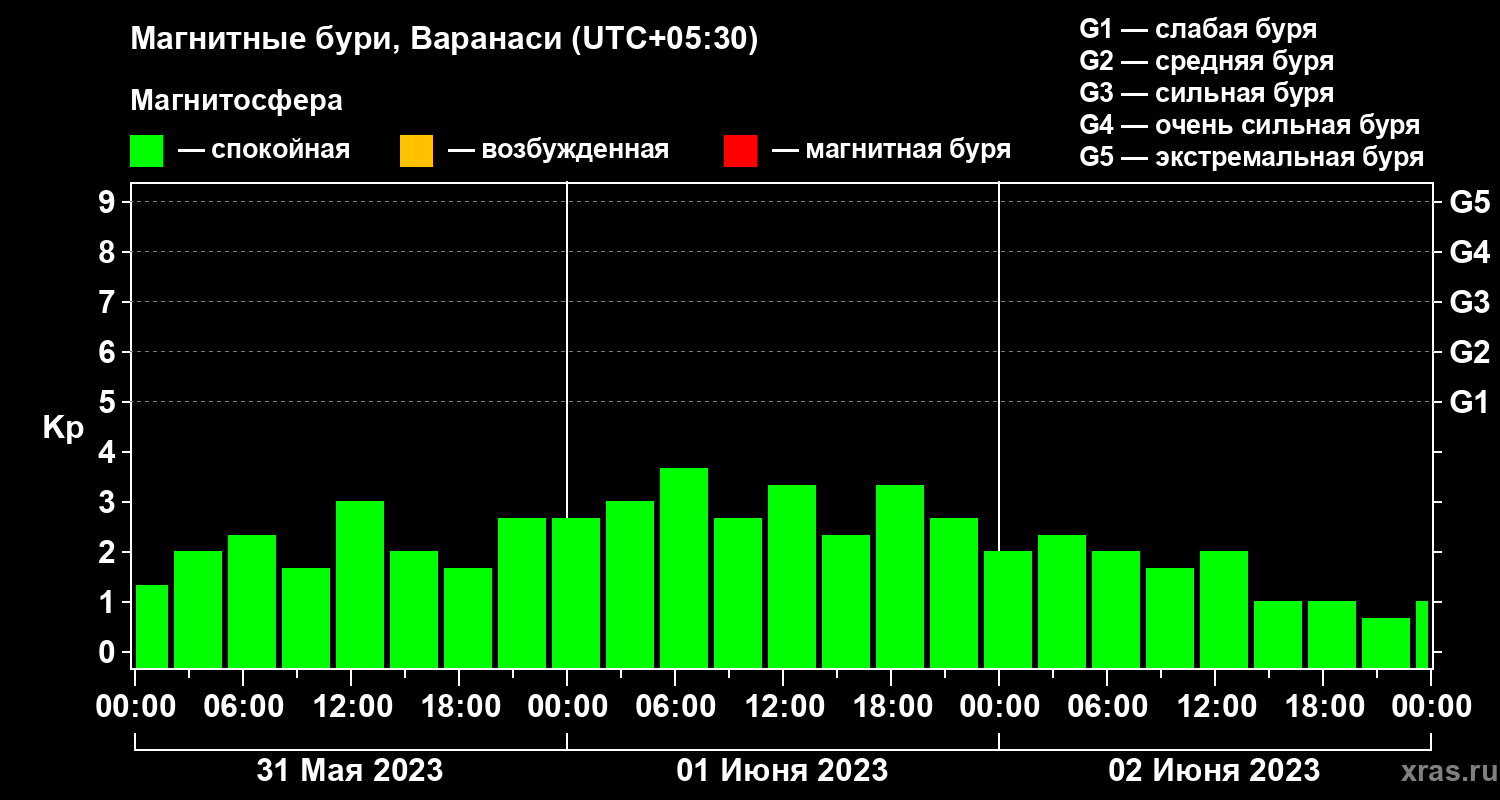This screenshot has width=1500, height=800.
Task: Click the G4 label on right axis
Action: [1469, 252]
